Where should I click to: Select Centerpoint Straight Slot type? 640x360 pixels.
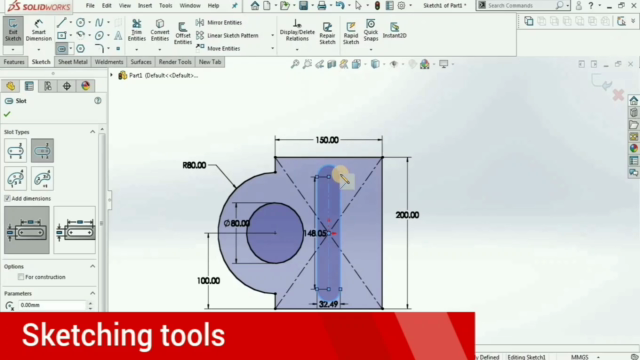(42, 151)
